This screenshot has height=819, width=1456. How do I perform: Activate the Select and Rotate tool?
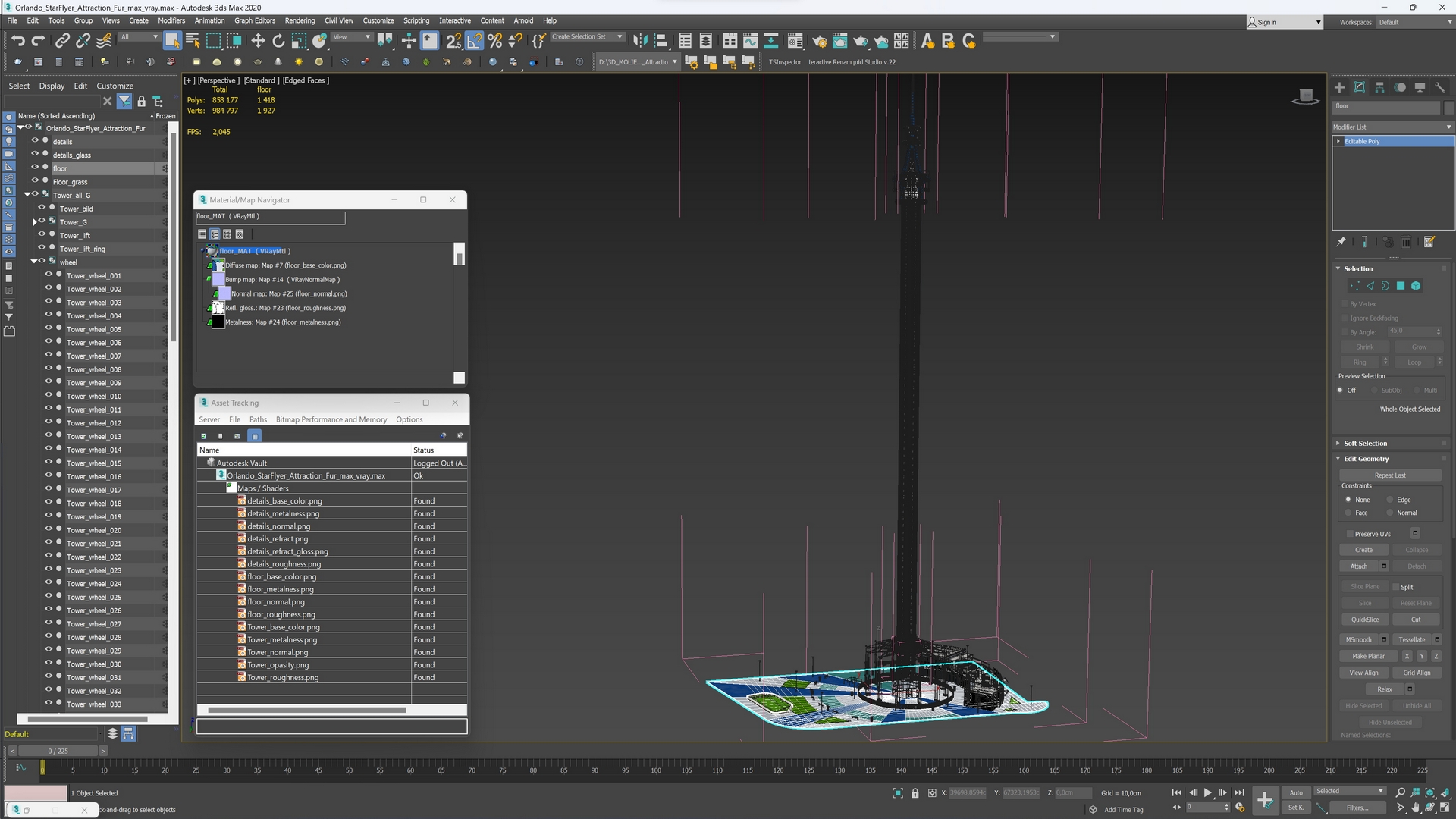tap(278, 41)
